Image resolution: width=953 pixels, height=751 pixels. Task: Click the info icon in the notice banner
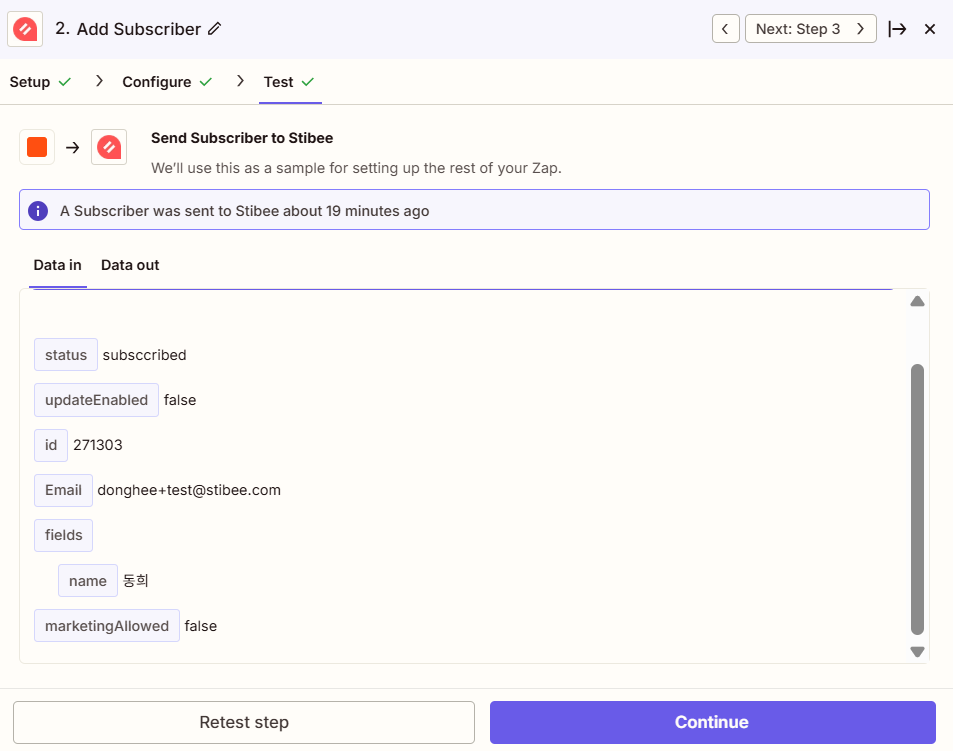(x=38, y=211)
